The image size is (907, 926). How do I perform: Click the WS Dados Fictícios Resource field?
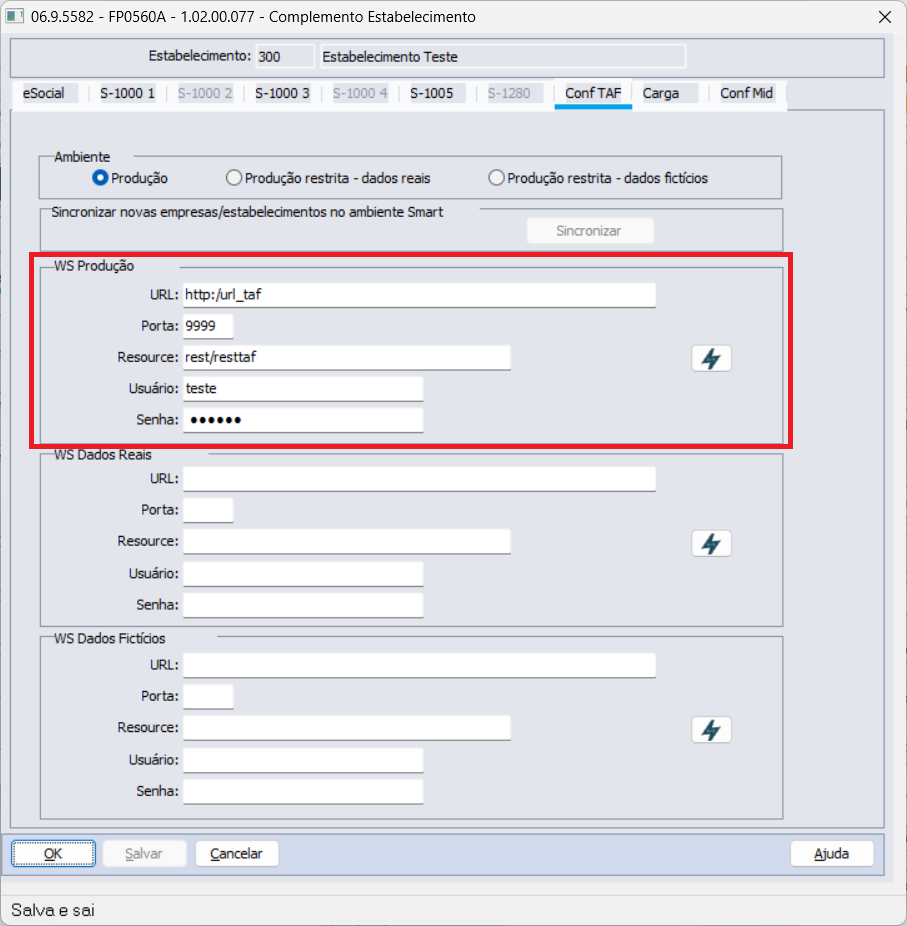347,728
